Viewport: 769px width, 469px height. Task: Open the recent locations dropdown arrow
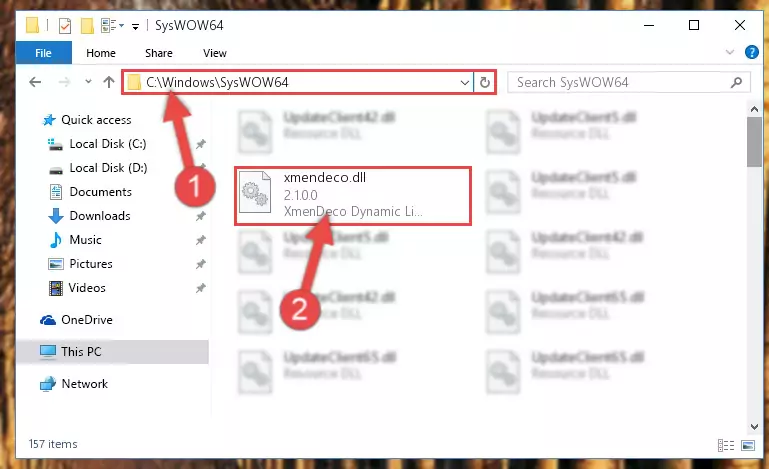(88, 82)
